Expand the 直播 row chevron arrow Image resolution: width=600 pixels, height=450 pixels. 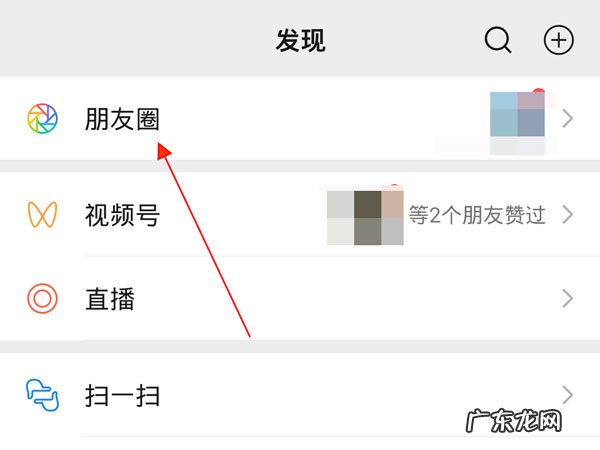click(568, 298)
